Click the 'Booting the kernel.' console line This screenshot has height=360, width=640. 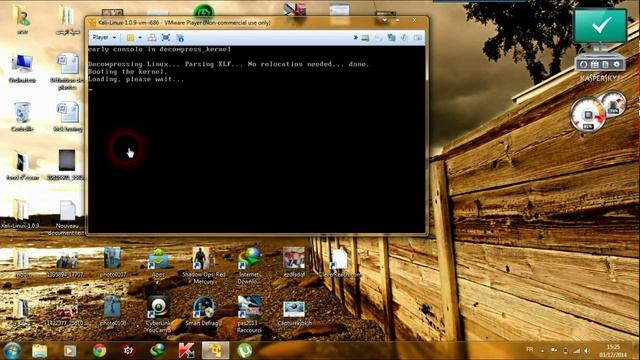point(127,71)
